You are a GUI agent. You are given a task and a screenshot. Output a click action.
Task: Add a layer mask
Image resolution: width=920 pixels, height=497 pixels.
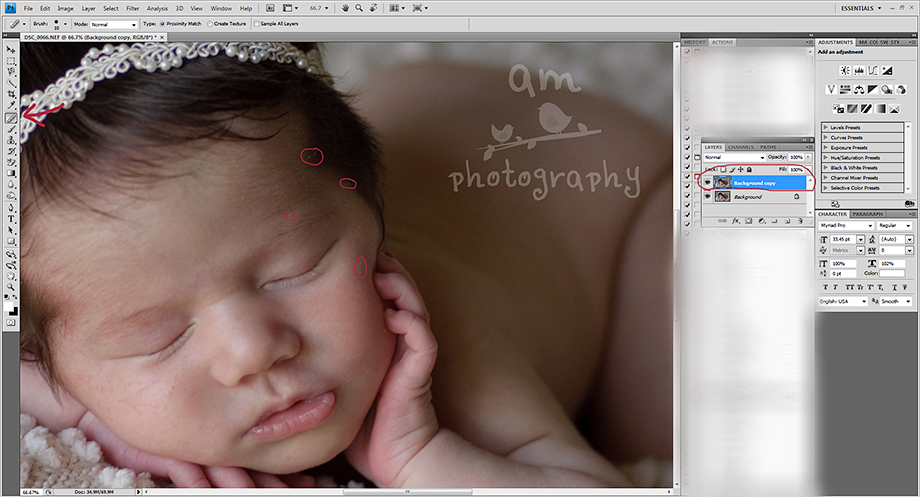(x=749, y=221)
